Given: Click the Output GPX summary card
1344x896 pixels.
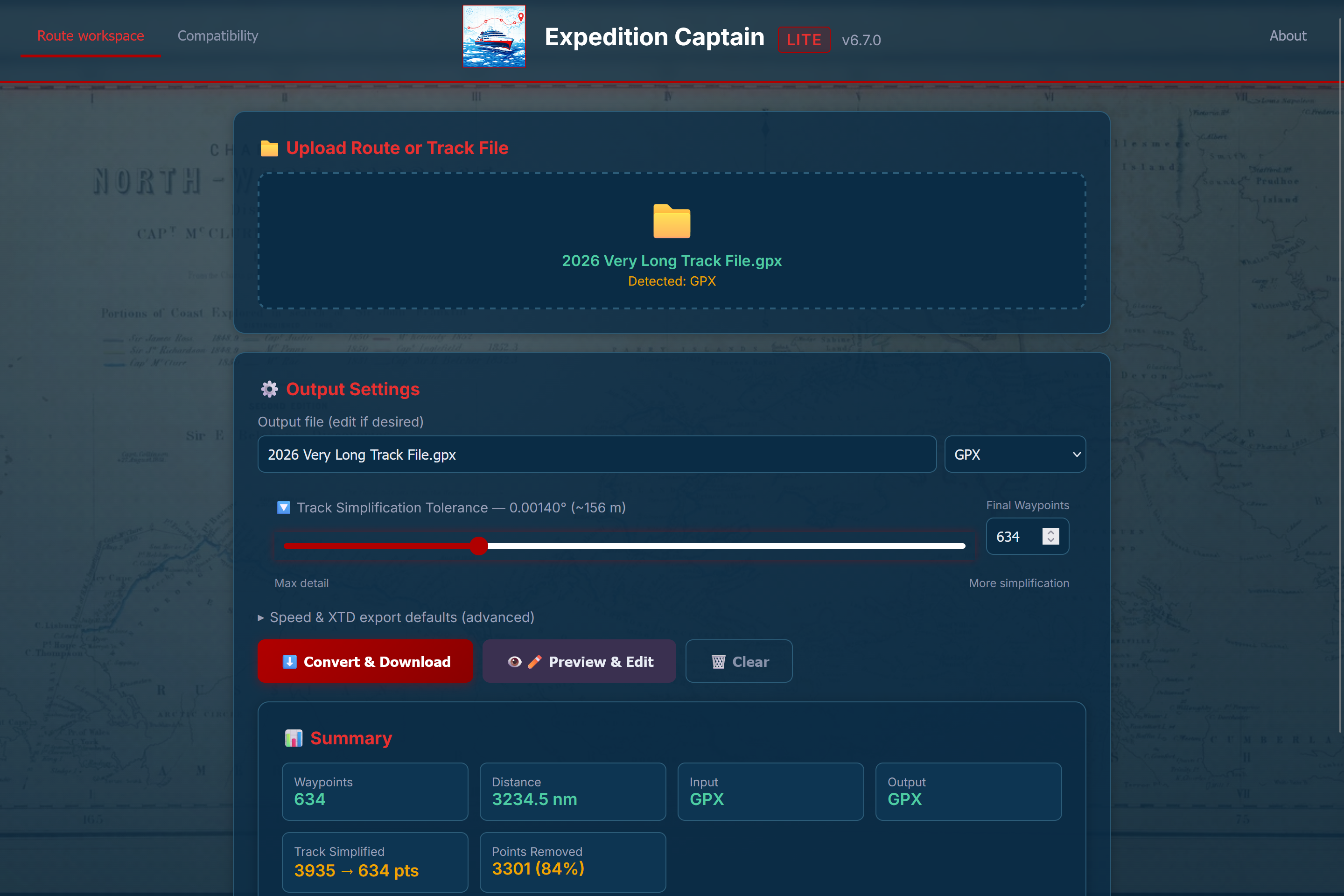Looking at the screenshot, I should pyautogui.click(x=968, y=791).
